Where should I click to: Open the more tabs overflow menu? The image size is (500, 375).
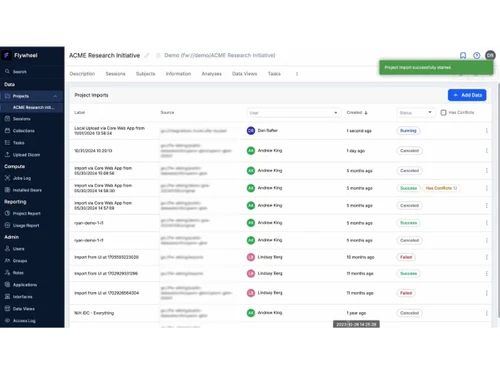point(297,74)
